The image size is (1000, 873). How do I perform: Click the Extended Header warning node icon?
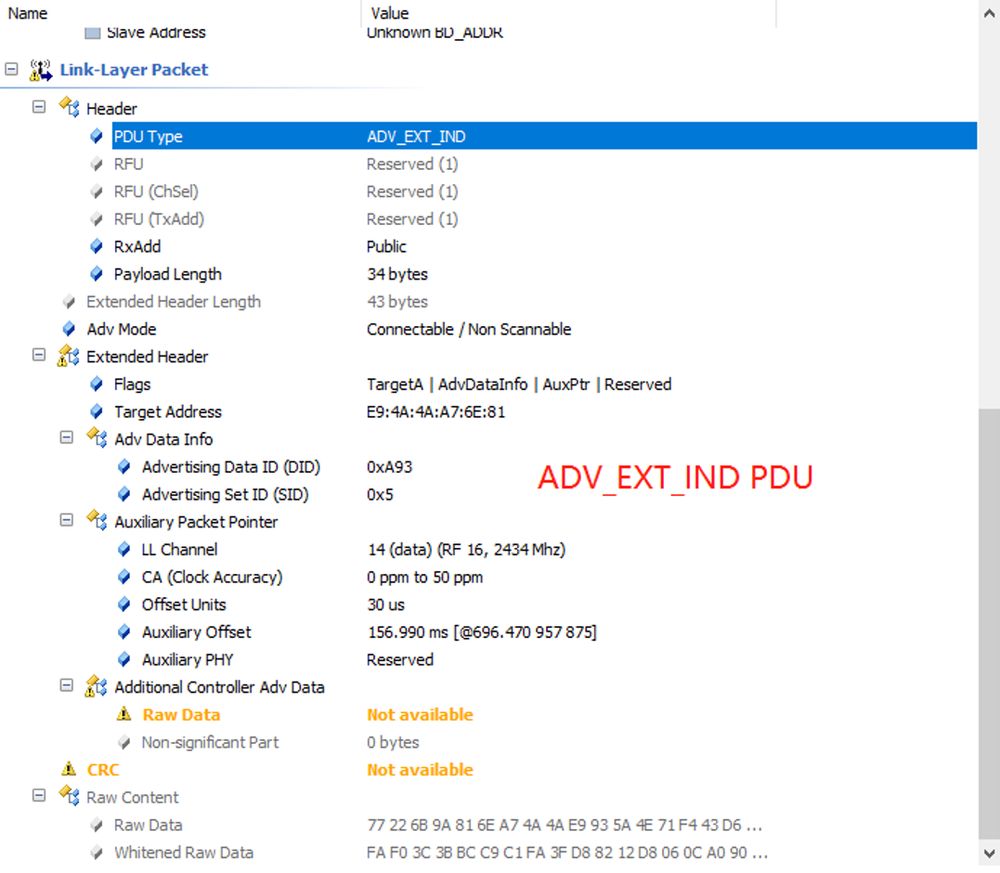point(69,357)
